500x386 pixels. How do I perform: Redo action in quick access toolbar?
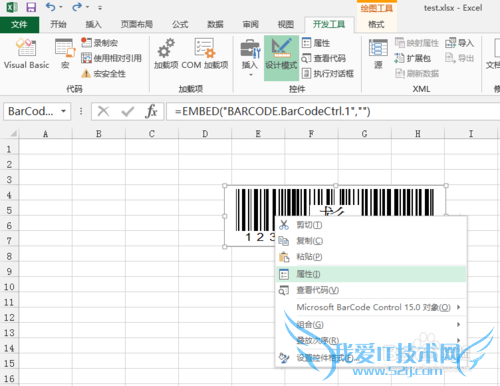point(77,7)
